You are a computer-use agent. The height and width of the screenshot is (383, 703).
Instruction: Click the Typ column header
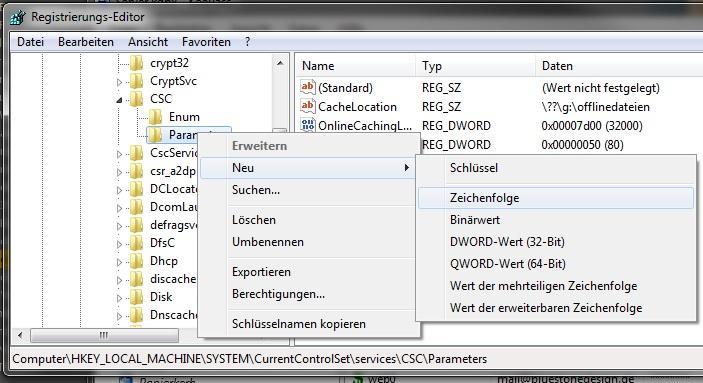tap(476, 66)
